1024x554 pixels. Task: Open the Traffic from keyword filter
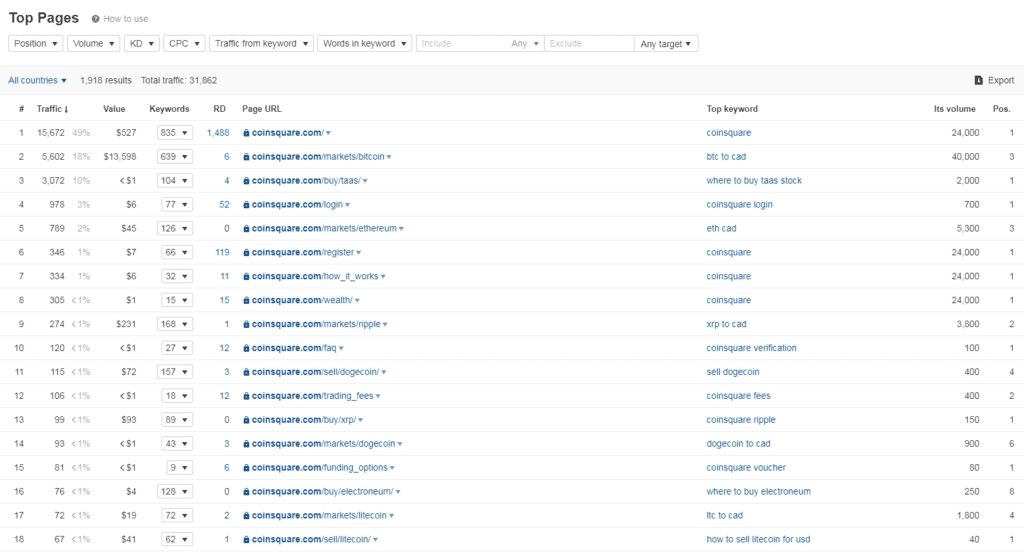[x=261, y=44]
